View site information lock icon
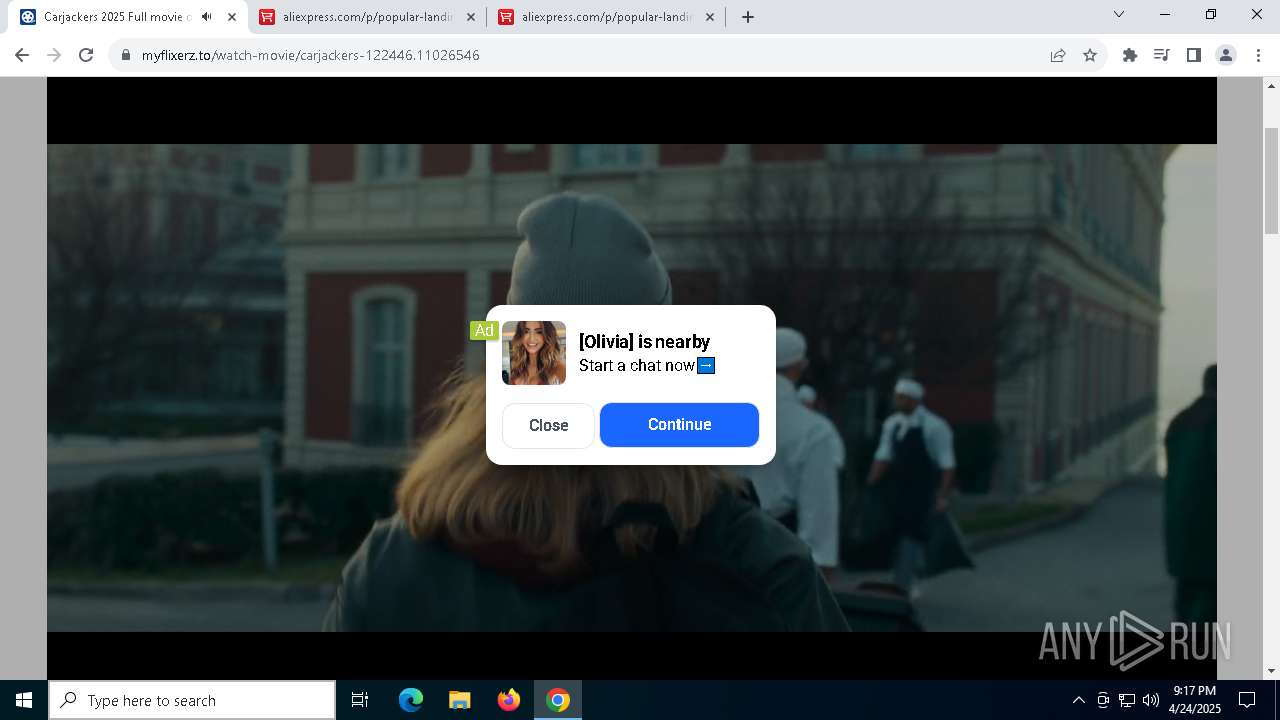The image size is (1280, 720). click(x=126, y=56)
